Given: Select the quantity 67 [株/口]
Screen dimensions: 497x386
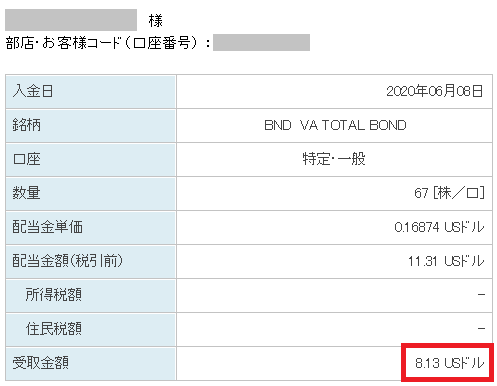Looking at the screenshot, I should [449, 193].
